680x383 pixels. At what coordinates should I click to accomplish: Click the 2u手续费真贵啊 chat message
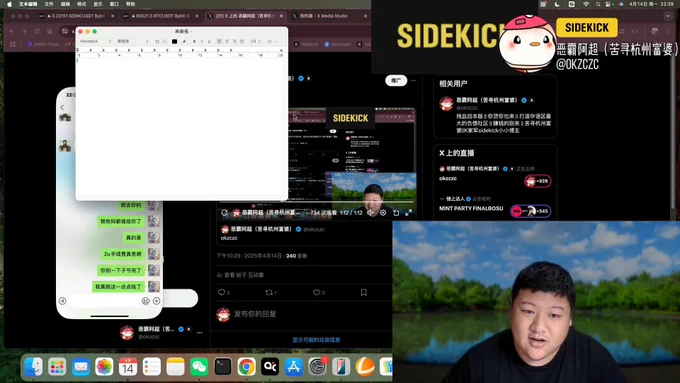point(123,254)
